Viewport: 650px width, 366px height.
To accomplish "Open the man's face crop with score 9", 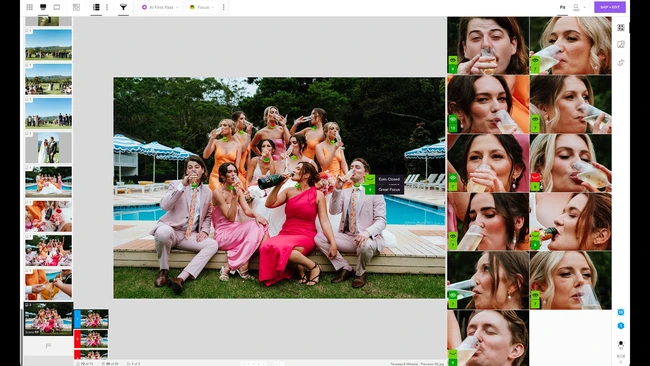I will click(x=488, y=46).
